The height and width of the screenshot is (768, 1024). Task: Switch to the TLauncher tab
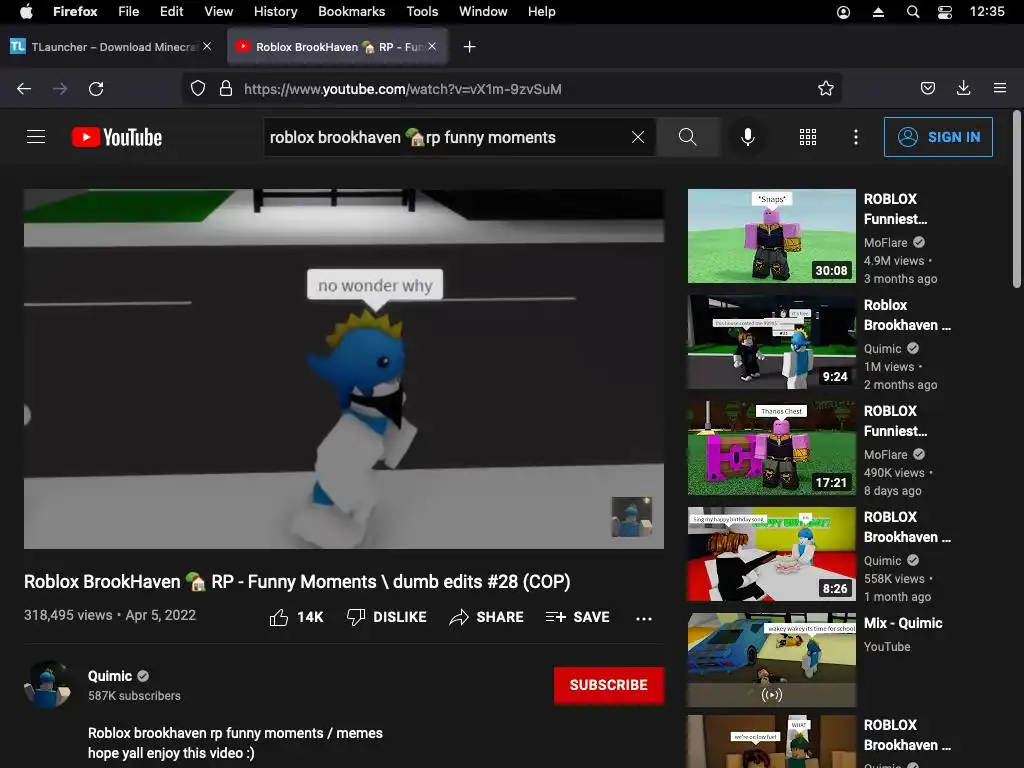(110, 46)
